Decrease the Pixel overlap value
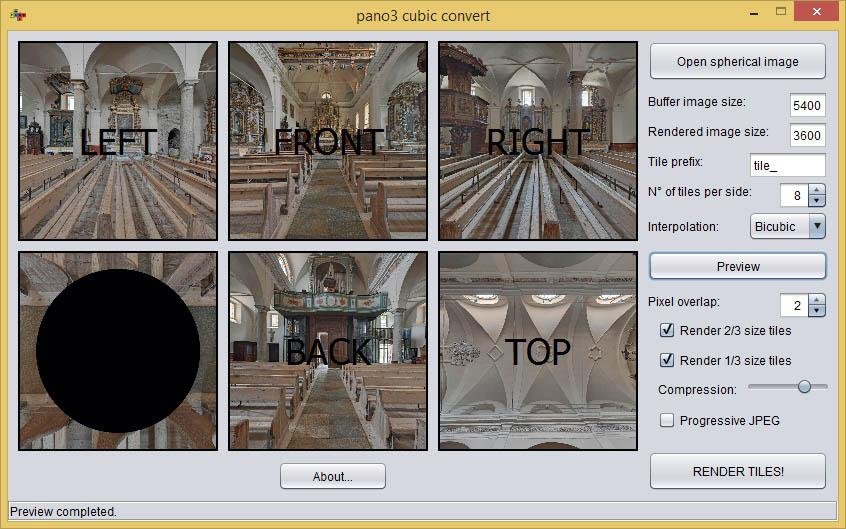846x529 pixels. (817, 311)
